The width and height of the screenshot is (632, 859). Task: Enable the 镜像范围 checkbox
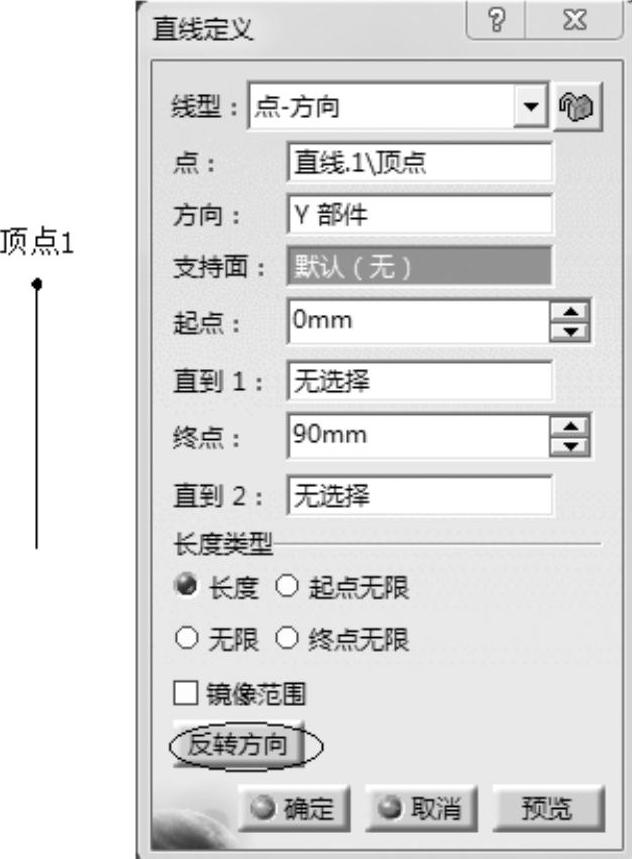186,692
